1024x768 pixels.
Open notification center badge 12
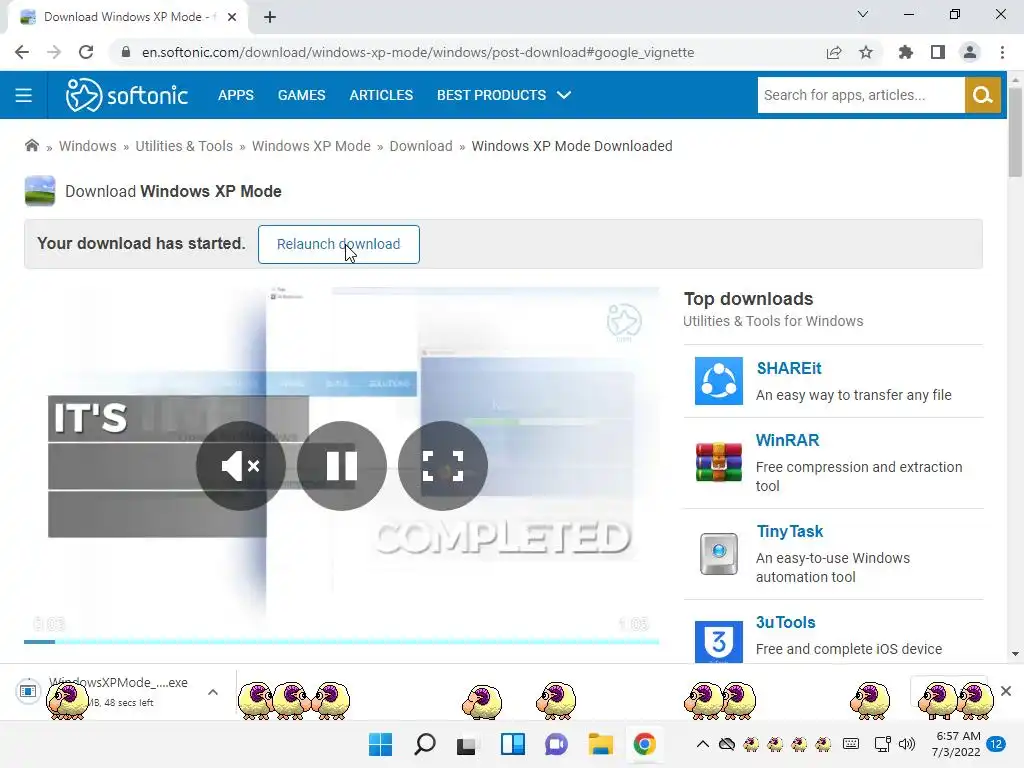[x=997, y=744]
